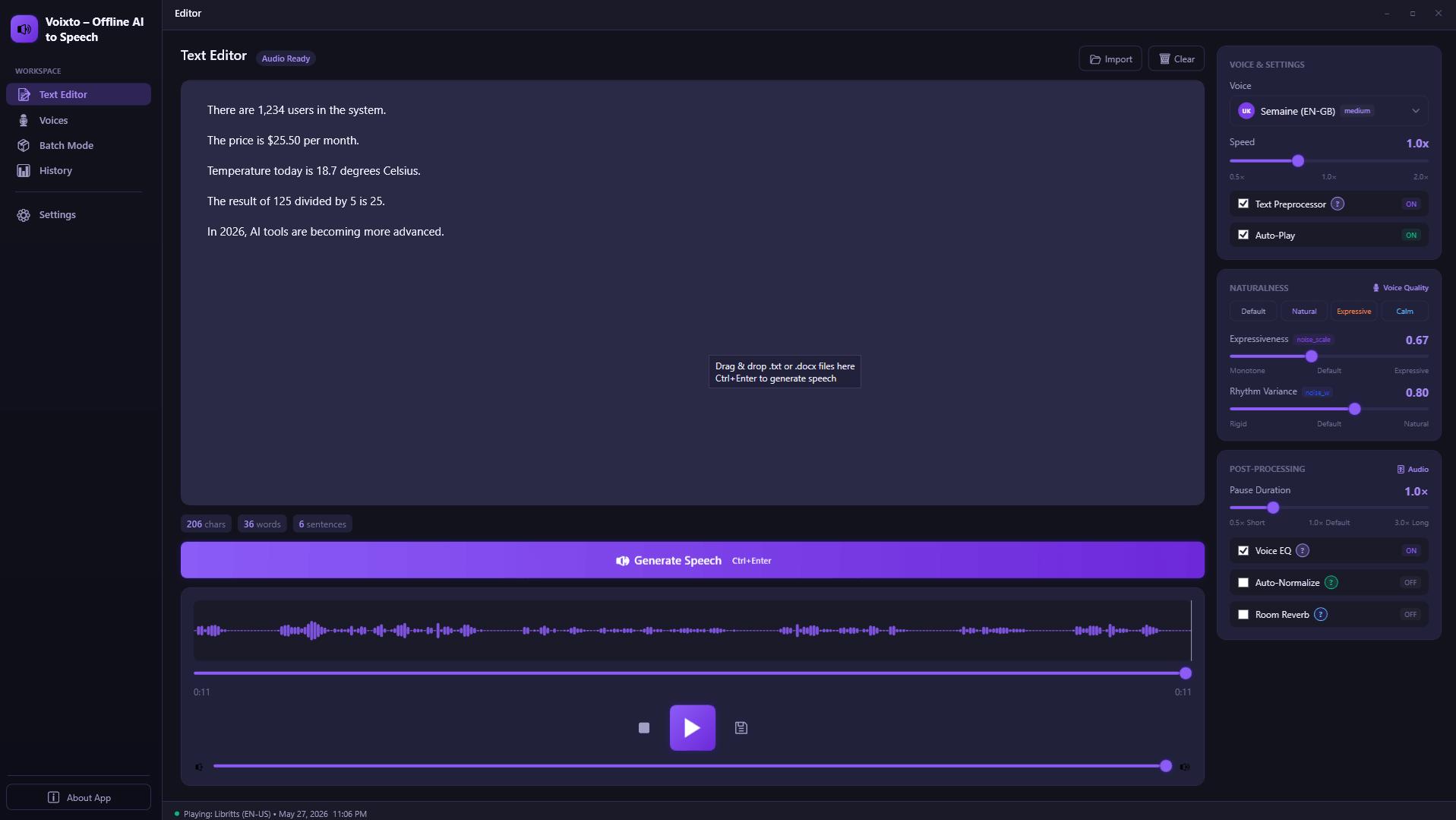Click inside the text editor area

(x=692, y=293)
